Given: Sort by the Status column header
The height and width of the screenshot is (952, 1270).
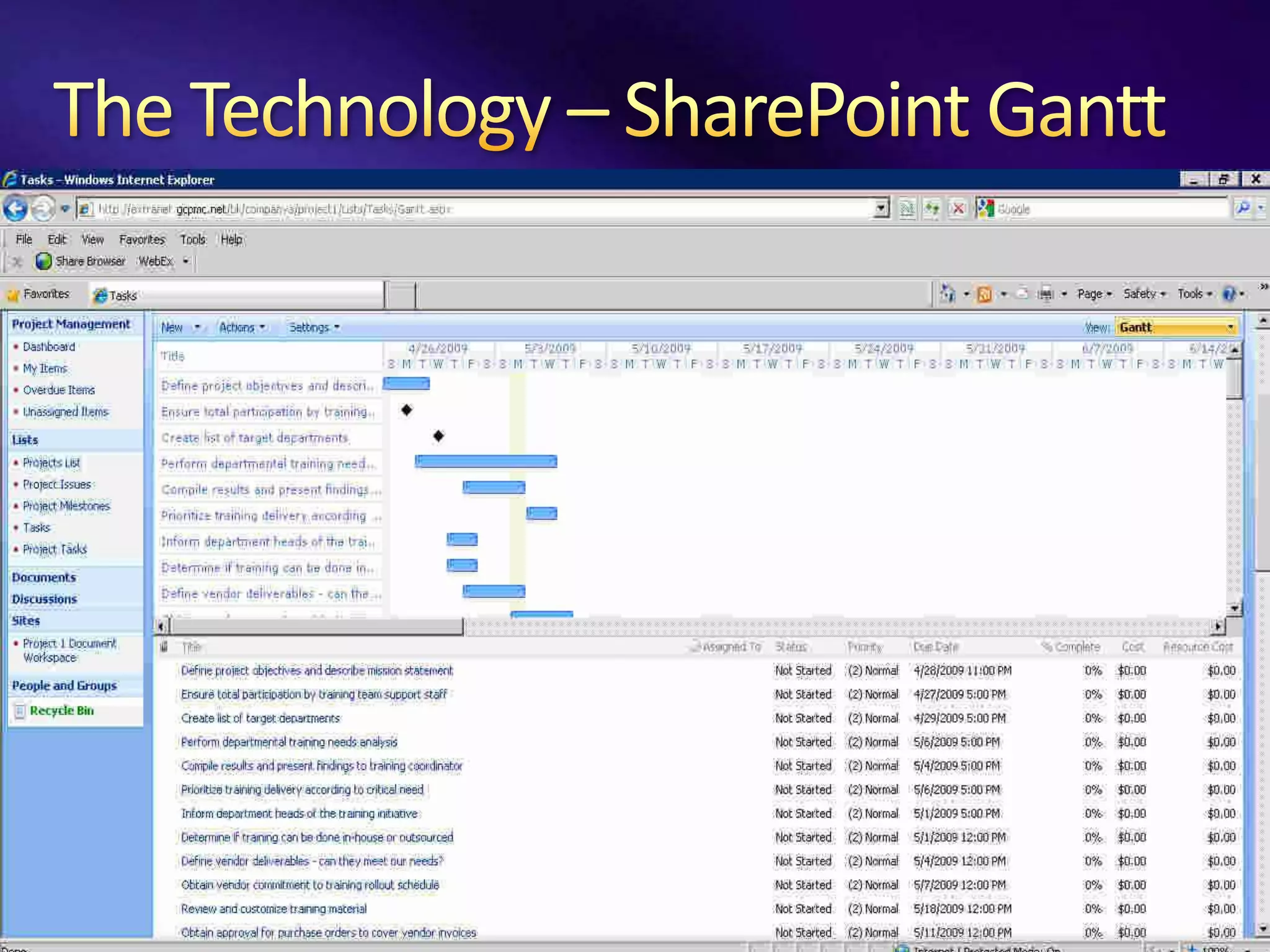Looking at the screenshot, I should tap(791, 647).
